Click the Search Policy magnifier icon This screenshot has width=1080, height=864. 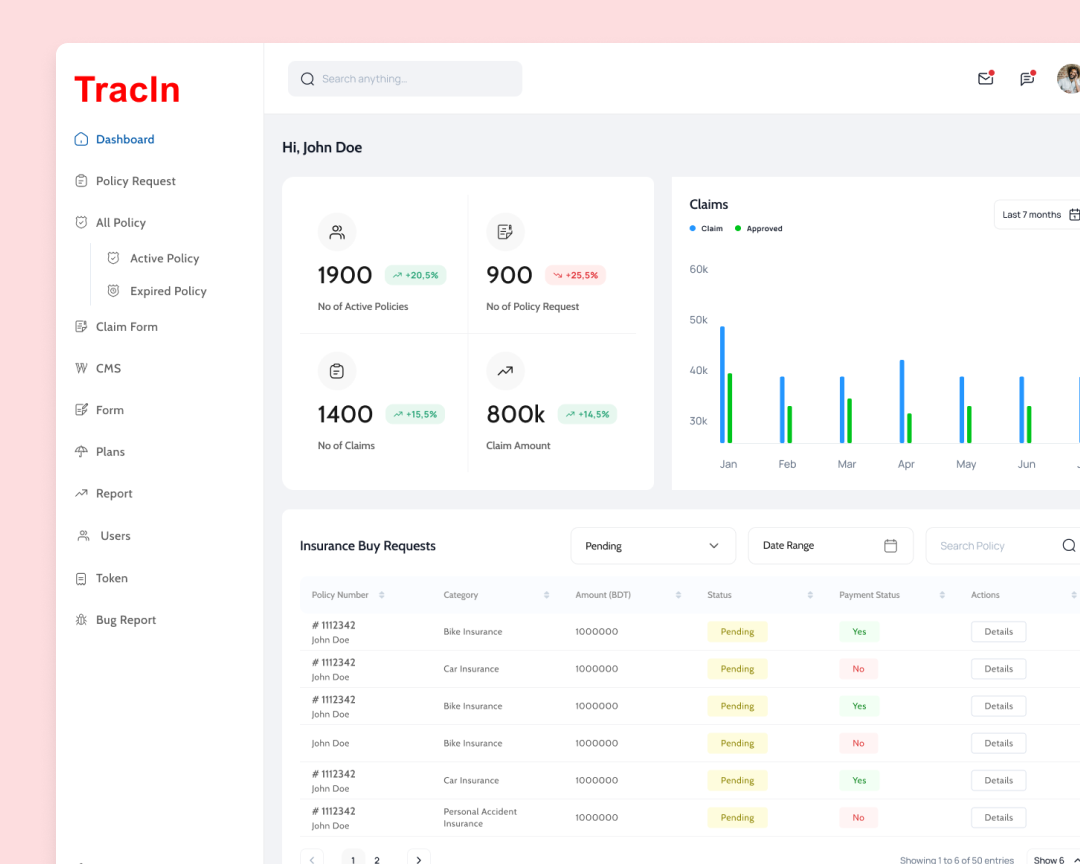(1069, 545)
